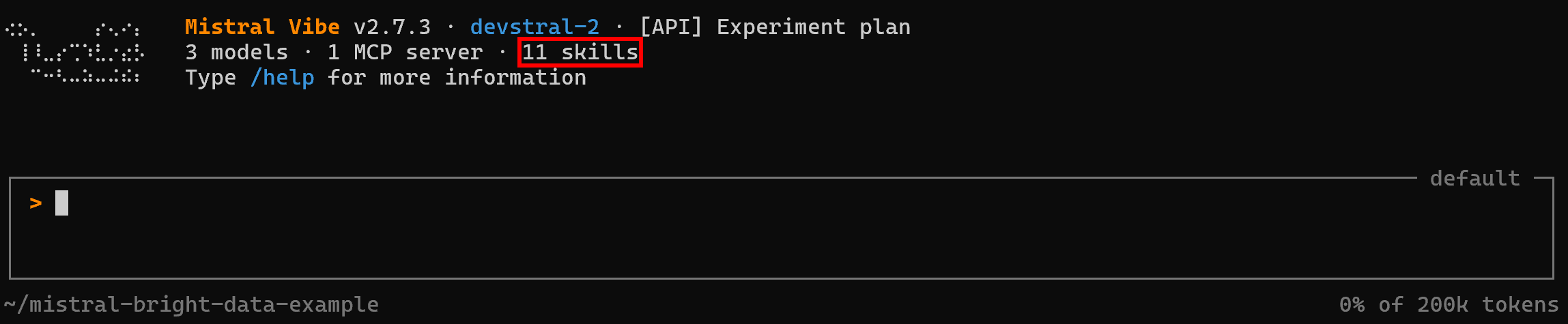Click the 3 models indicator
The width and height of the screenshot is (1568, 324).
point(236,53)
